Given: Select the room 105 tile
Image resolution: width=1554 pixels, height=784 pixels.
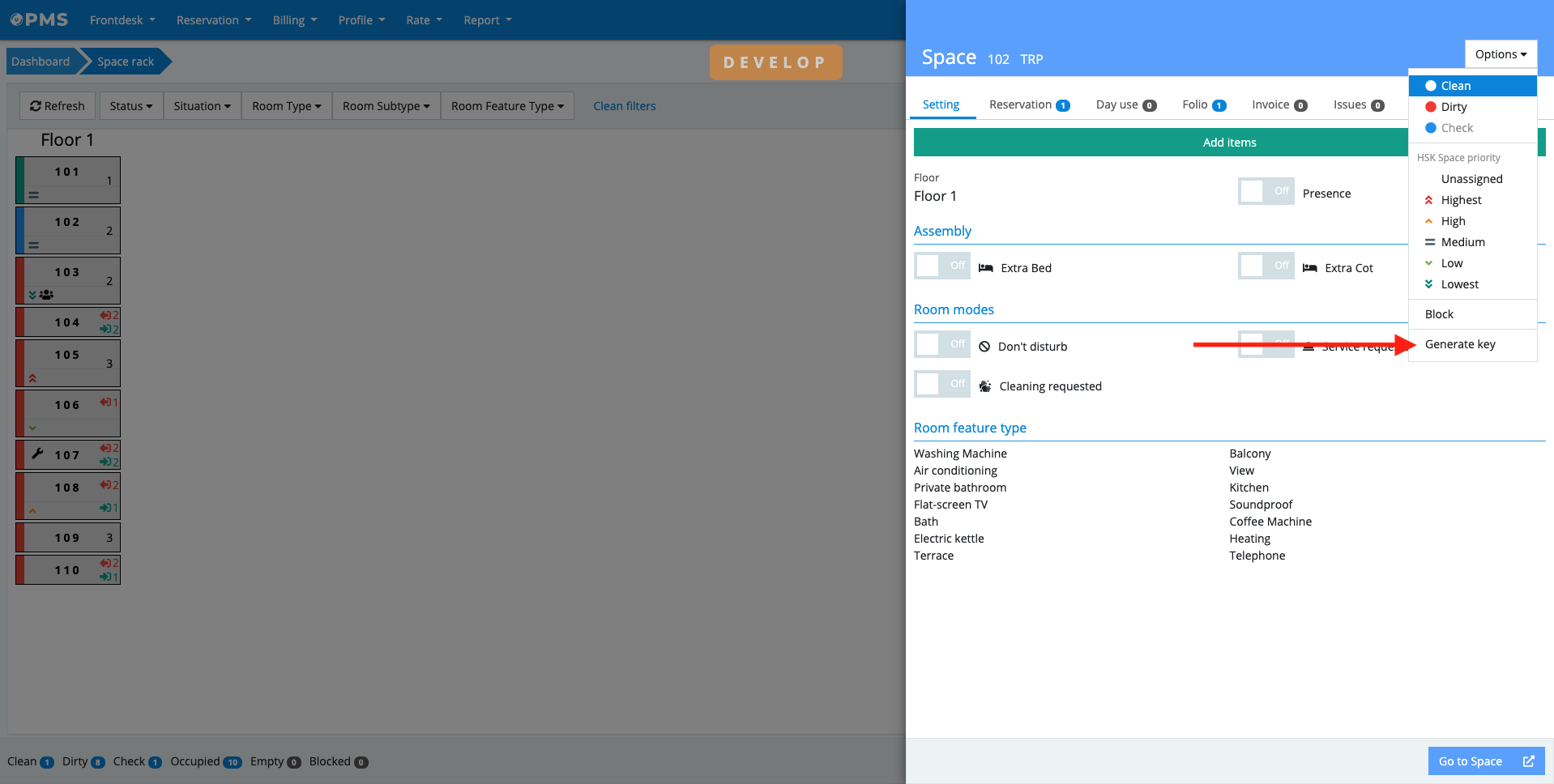Looking at the screenshot, I should point(69,364).
